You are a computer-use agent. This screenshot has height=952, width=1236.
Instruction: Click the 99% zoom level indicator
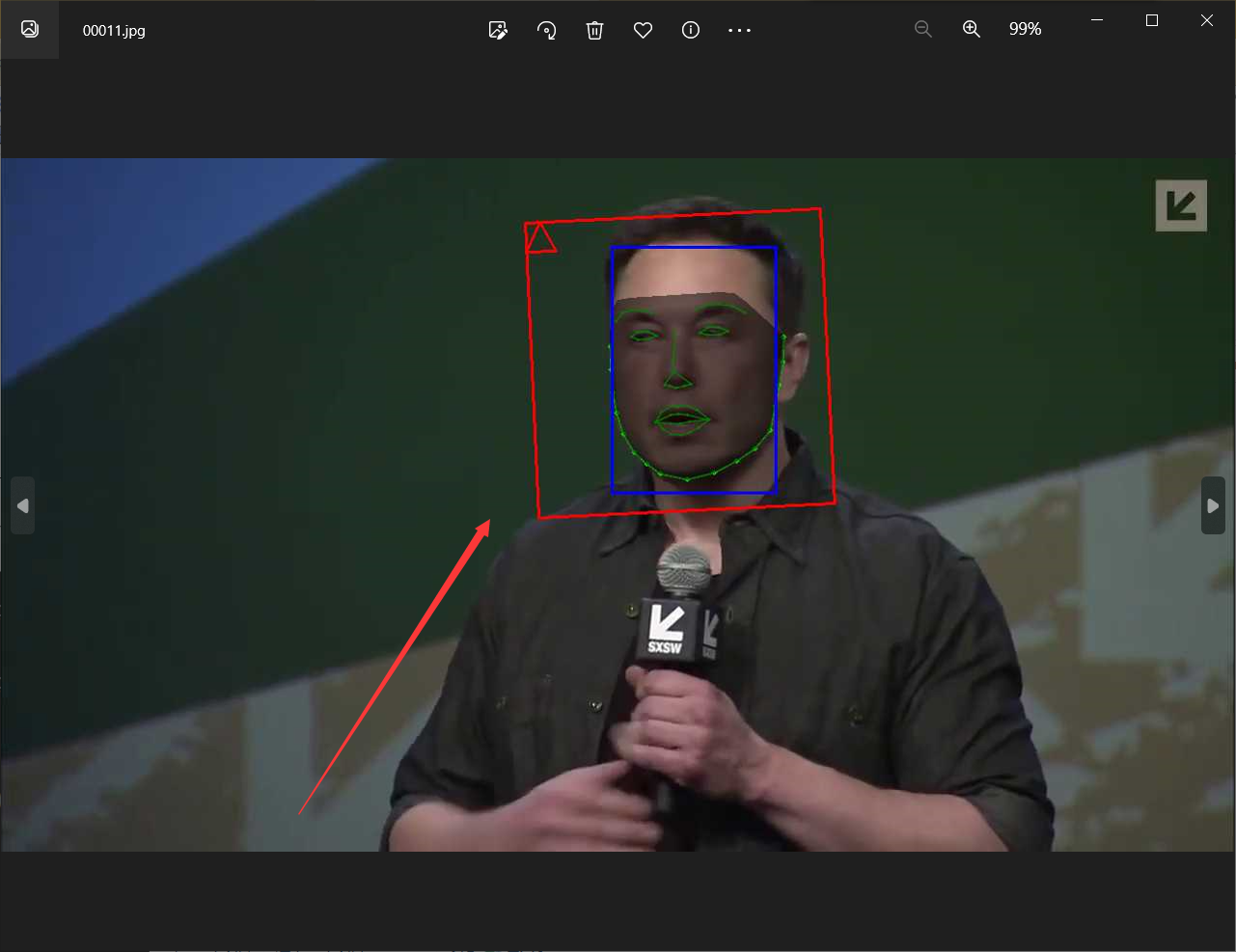(x=1025, y=30)
